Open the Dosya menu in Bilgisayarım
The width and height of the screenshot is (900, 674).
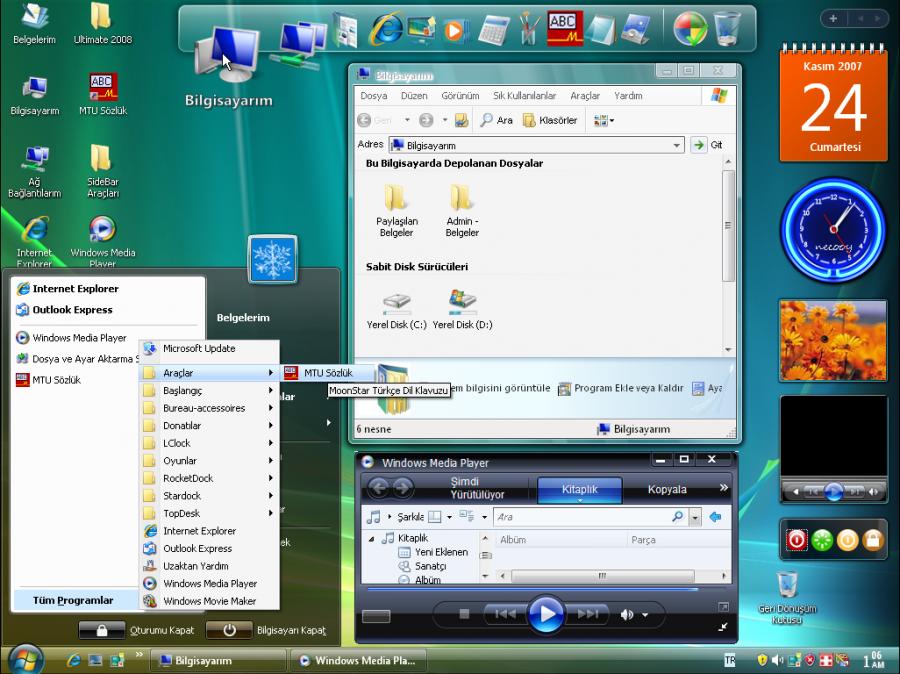coord(374,96)
